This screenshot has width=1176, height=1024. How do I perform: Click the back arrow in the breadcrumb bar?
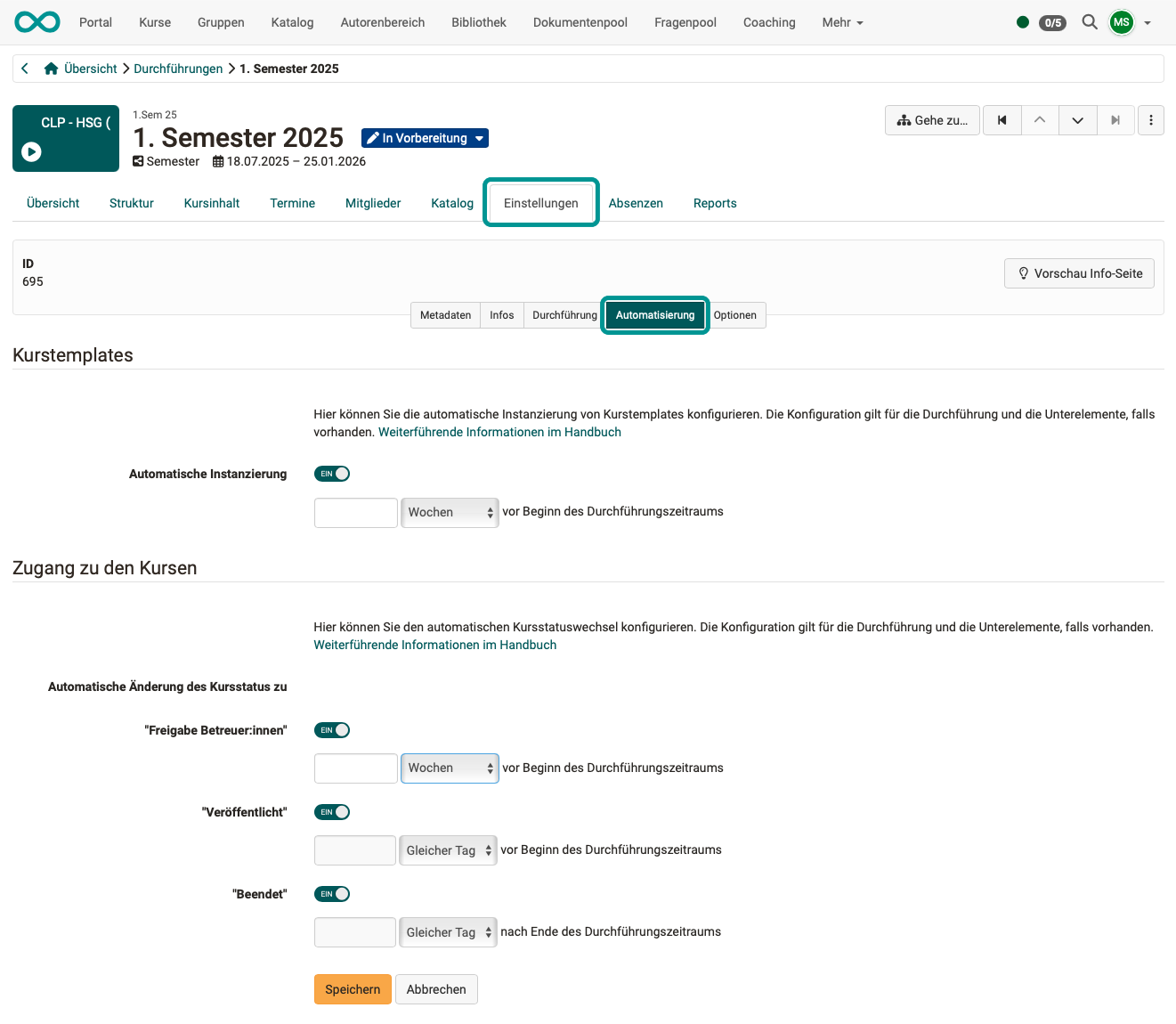24,68
